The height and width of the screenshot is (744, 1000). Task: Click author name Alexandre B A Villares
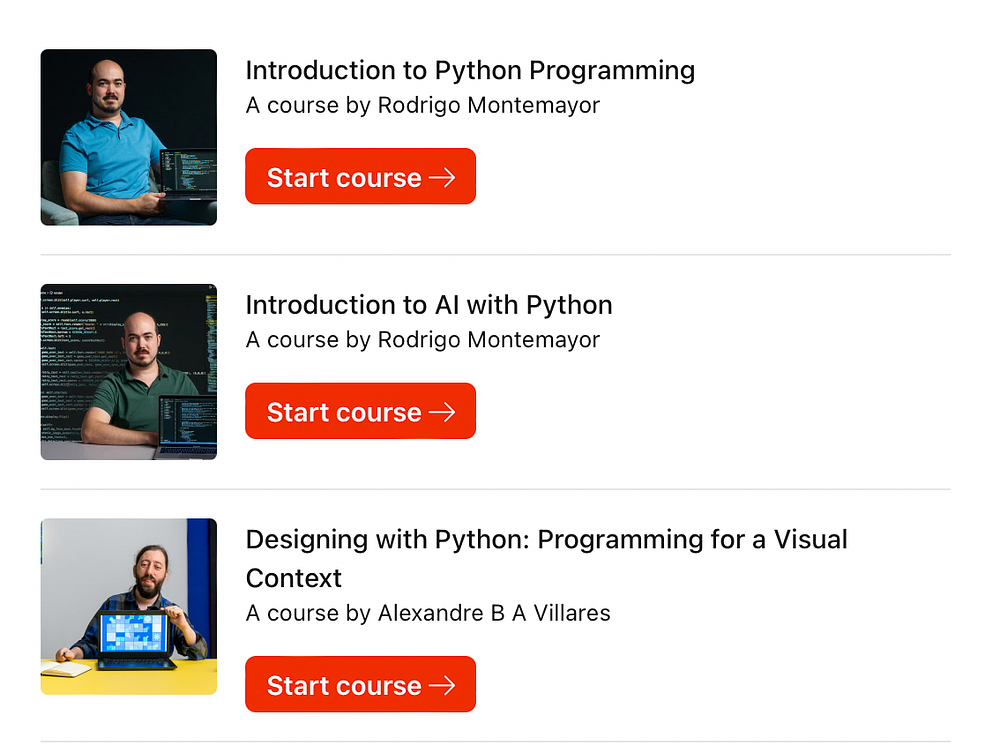494,613
